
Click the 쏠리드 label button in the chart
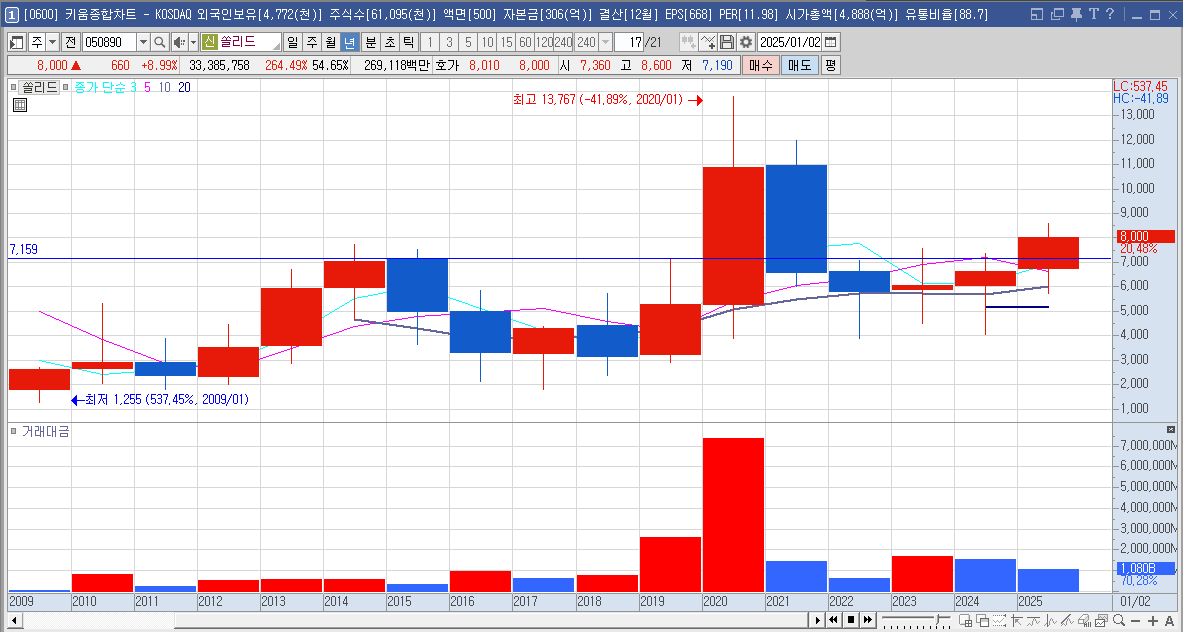tap(39, 87)
